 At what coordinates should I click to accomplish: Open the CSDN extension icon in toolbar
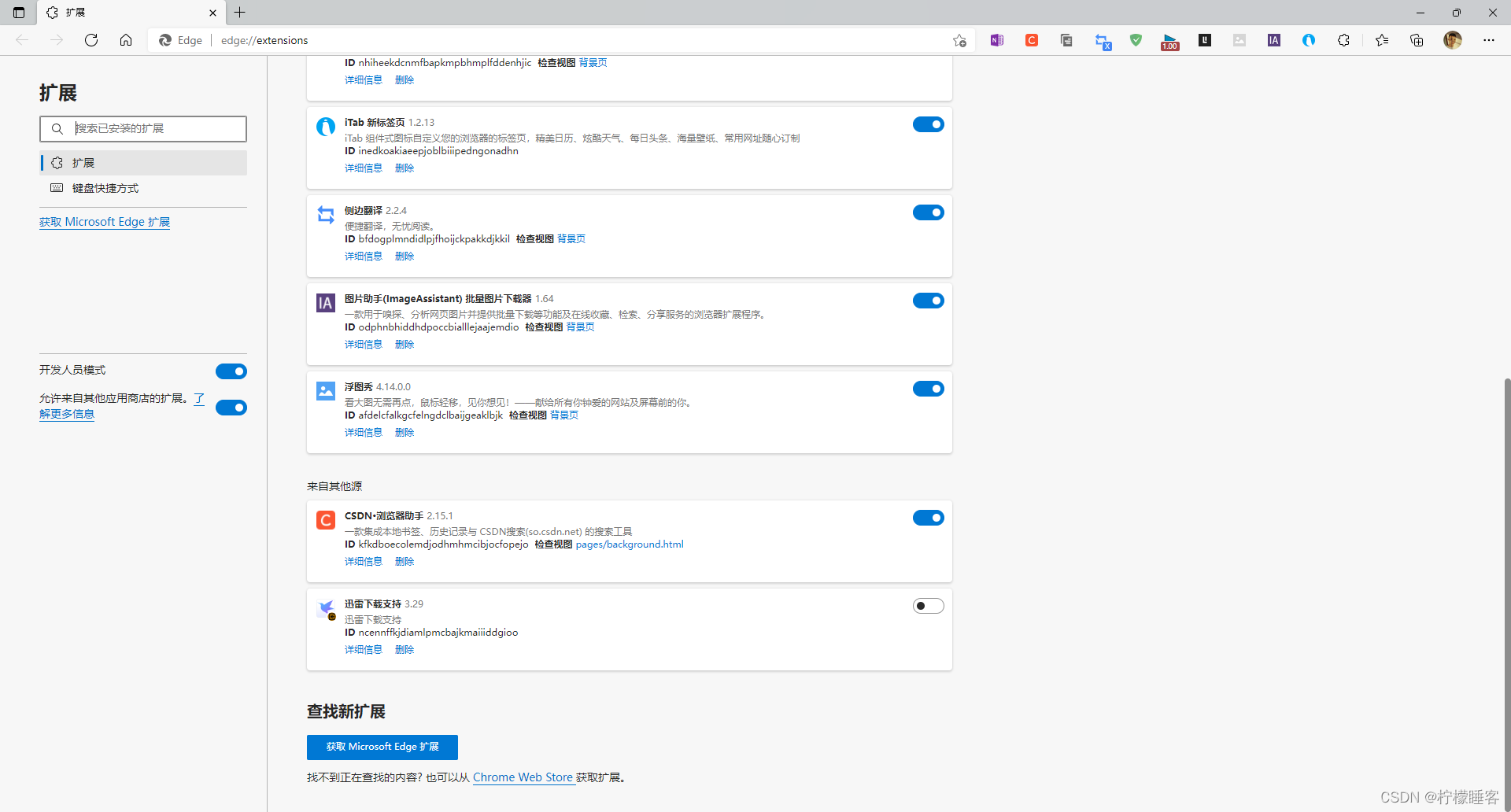coord(1032,40)
